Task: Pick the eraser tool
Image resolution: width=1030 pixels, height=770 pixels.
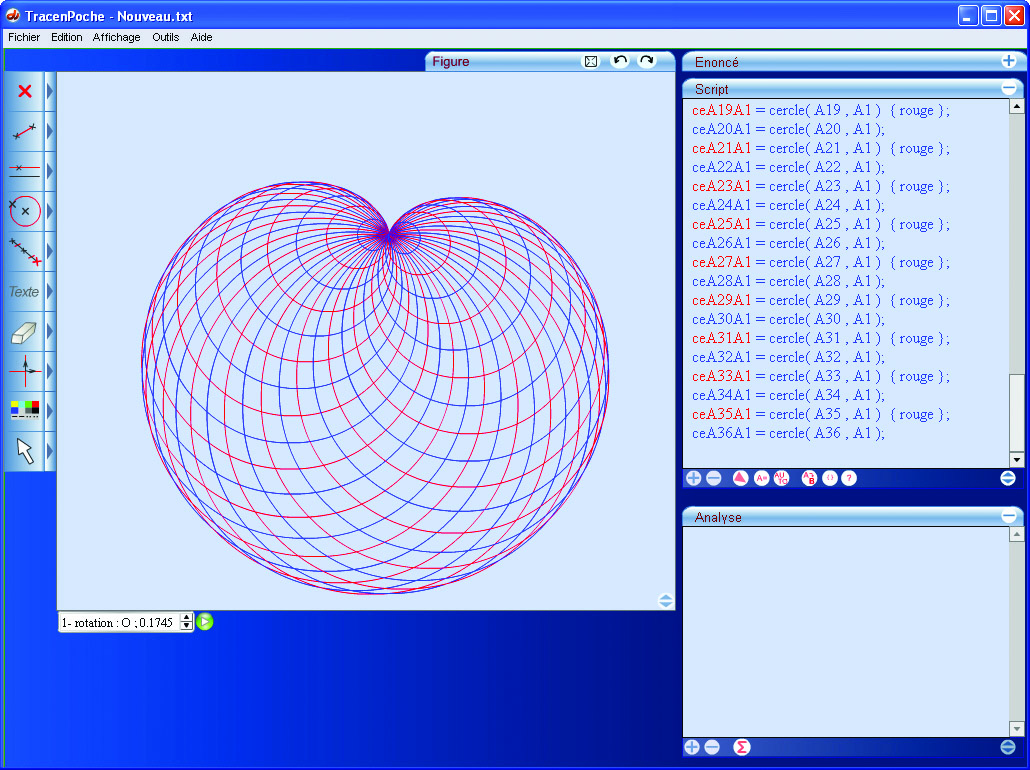Action: coord(25,331)
